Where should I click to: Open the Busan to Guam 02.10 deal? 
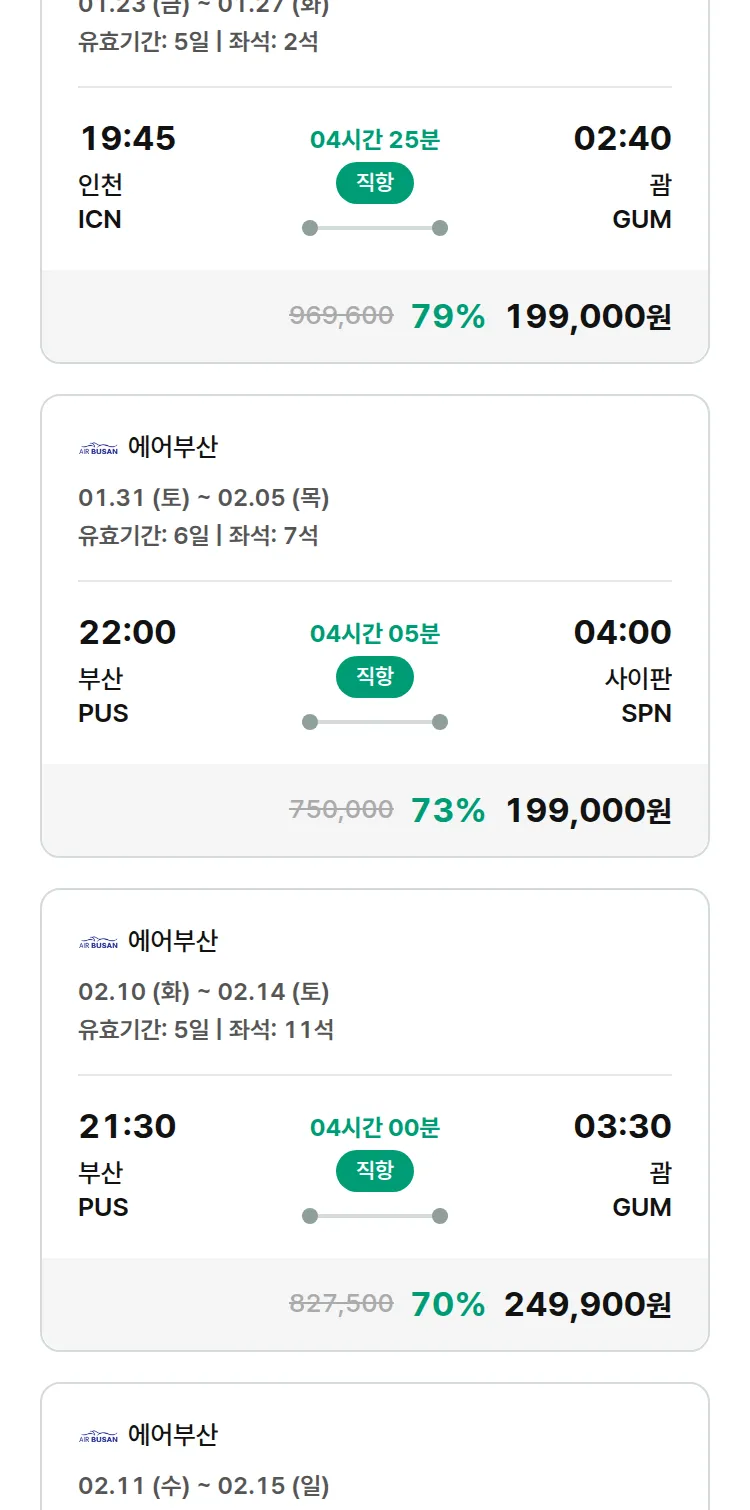(374, 1120)
